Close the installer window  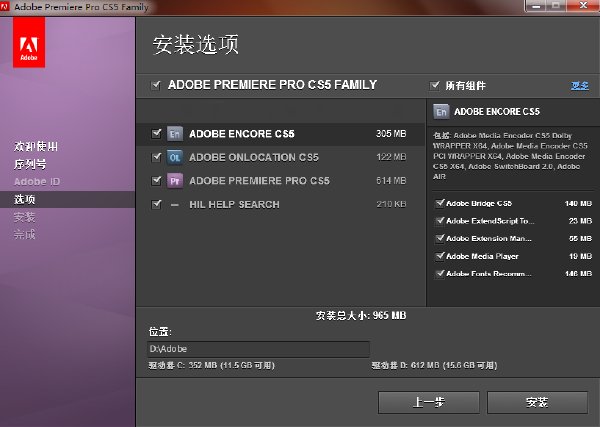pos(583,6)
